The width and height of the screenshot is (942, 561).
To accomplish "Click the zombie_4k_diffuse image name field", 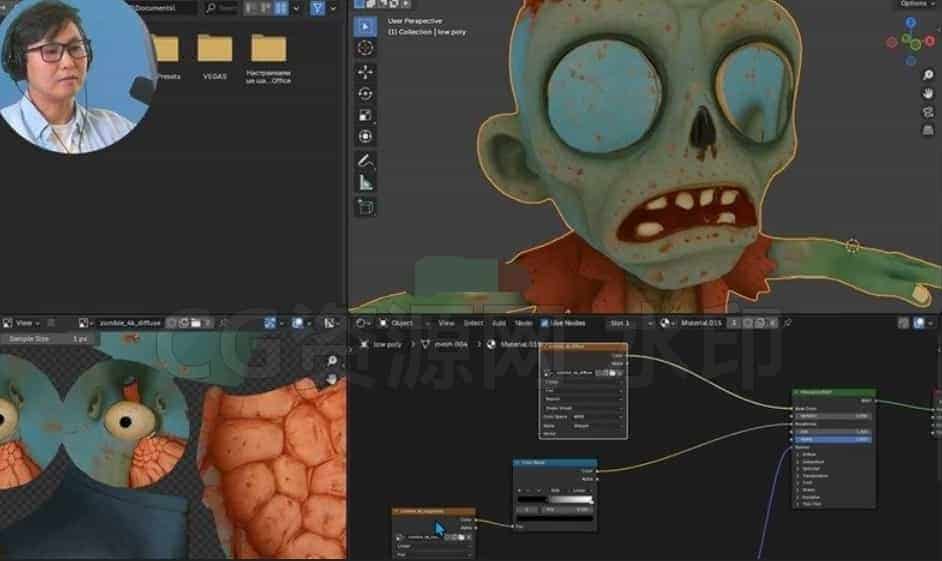I will [129, 323].
